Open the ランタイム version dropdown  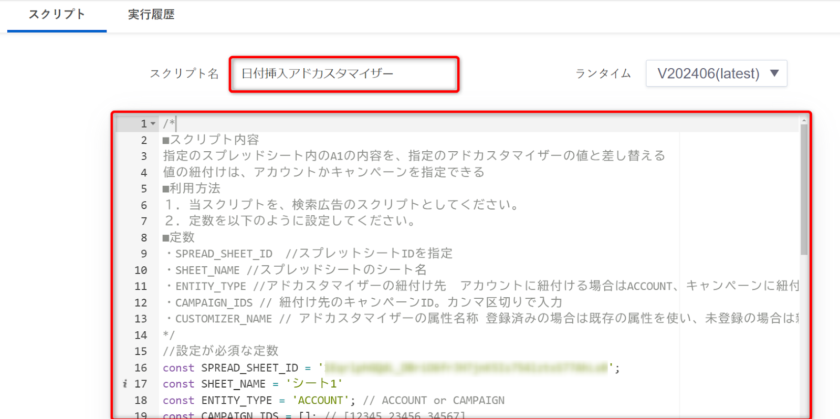[x=716, y=73]
